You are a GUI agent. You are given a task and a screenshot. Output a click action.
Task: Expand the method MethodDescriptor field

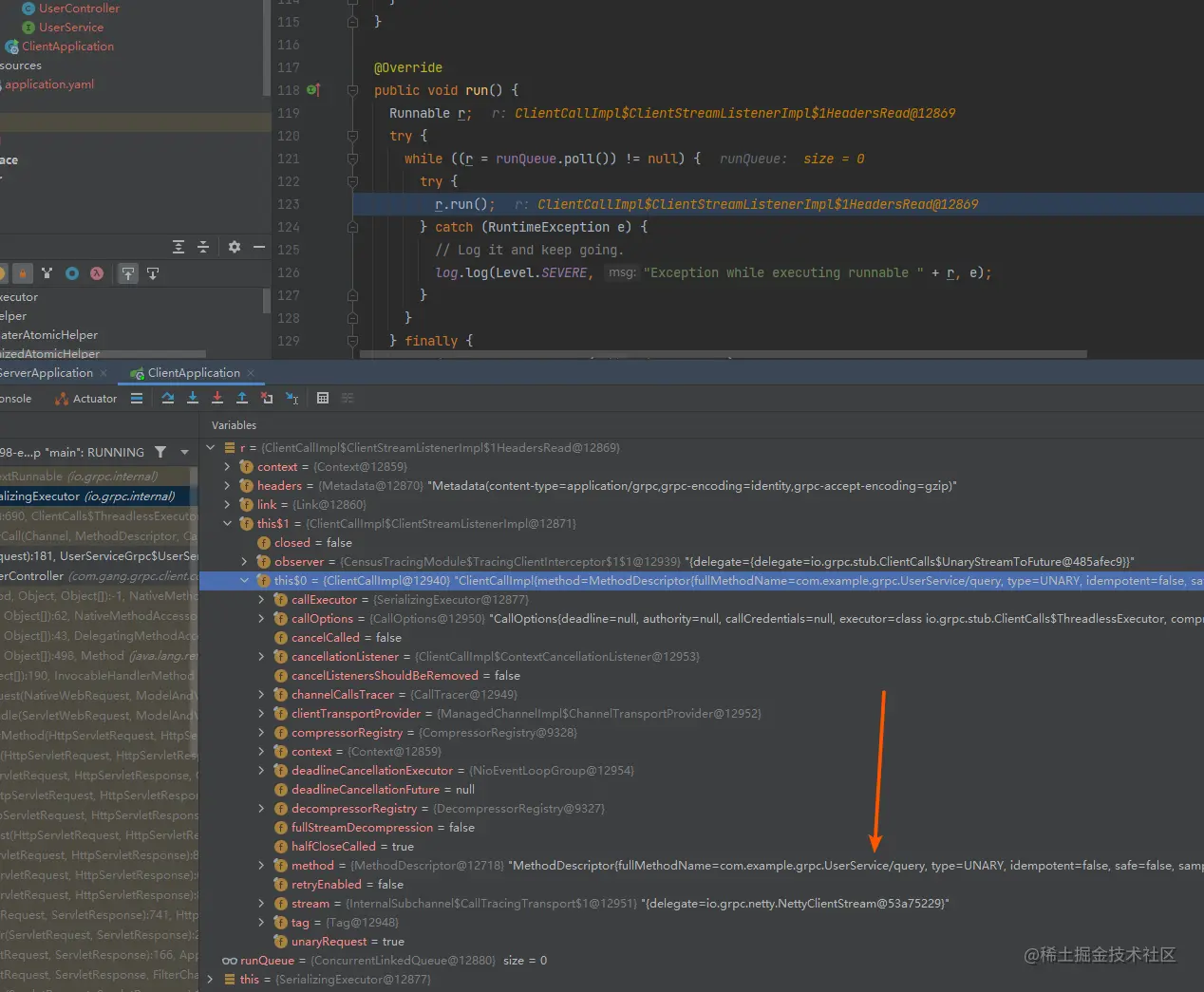pyautogui.click(x=261, y=866)
